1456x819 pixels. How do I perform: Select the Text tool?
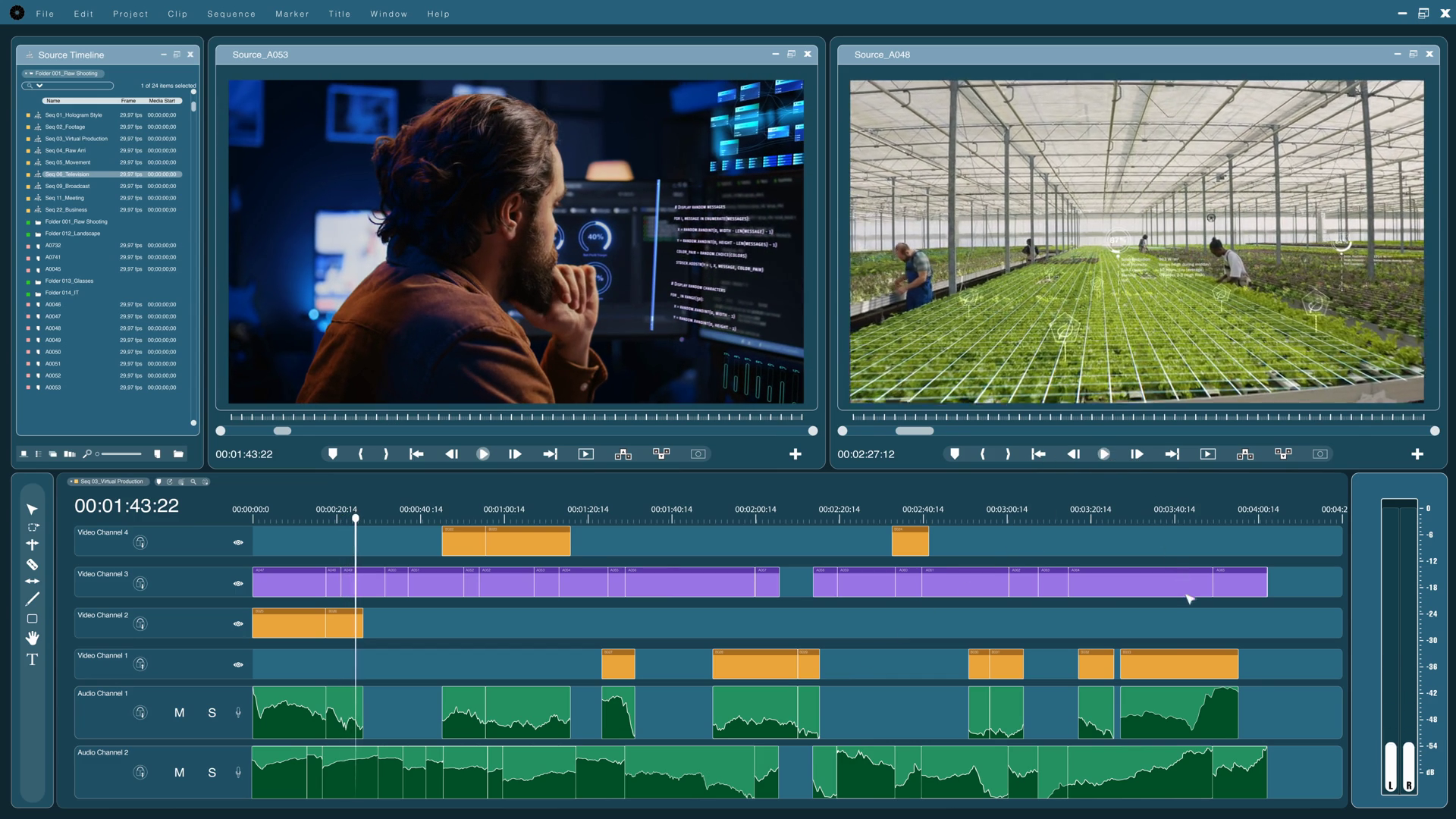32,660
